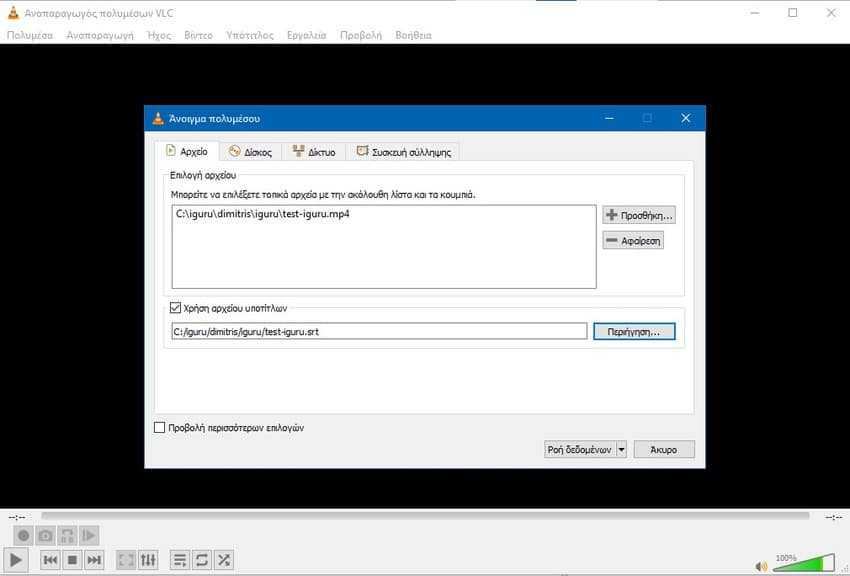Viewport: 850px width, 576px height.
Task: Toggle the playlist view icon
Action: coord(180,559)
